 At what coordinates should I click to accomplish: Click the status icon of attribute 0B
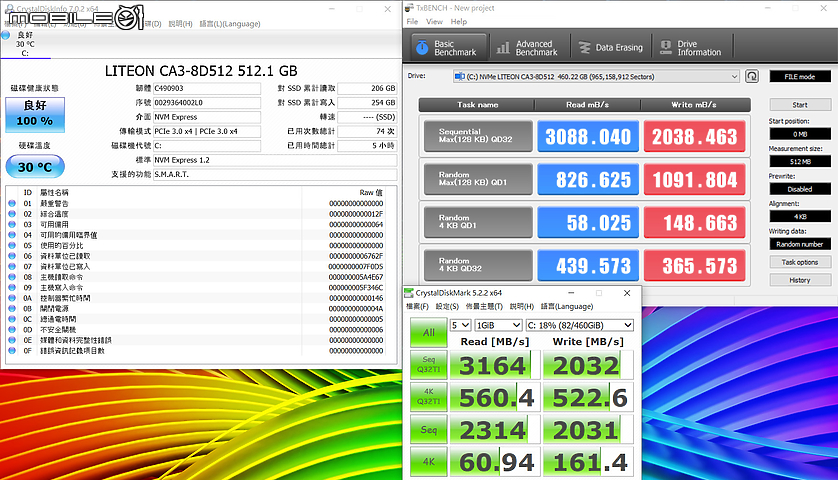tap(12, 308)
